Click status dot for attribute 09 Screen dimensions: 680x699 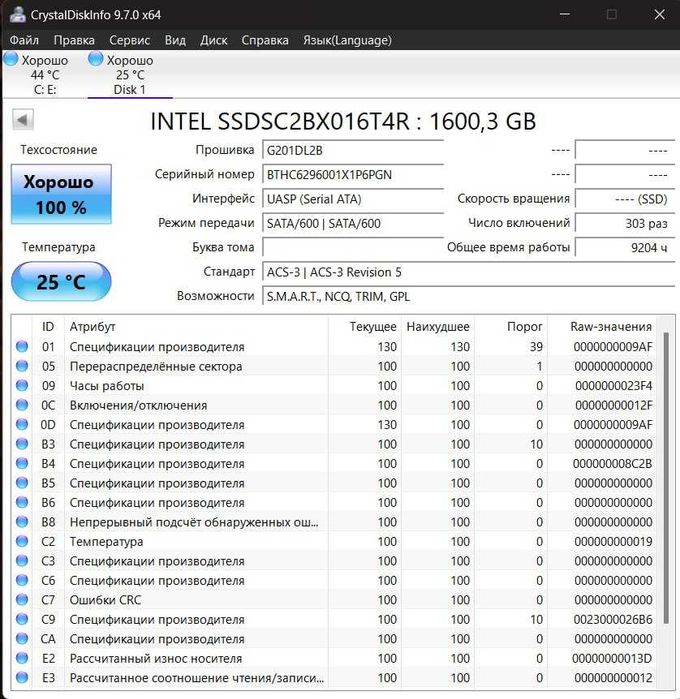tap(22, 385)
